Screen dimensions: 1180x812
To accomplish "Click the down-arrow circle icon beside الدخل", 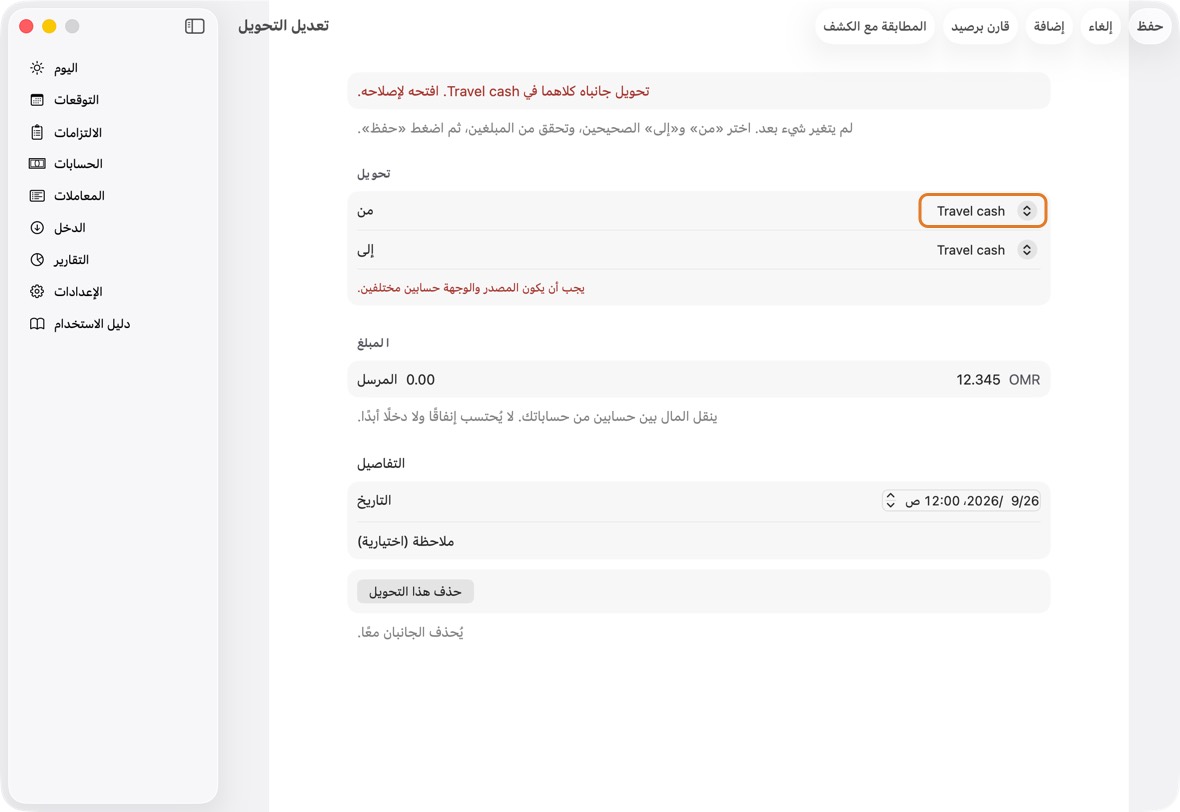I will (37, 228).
